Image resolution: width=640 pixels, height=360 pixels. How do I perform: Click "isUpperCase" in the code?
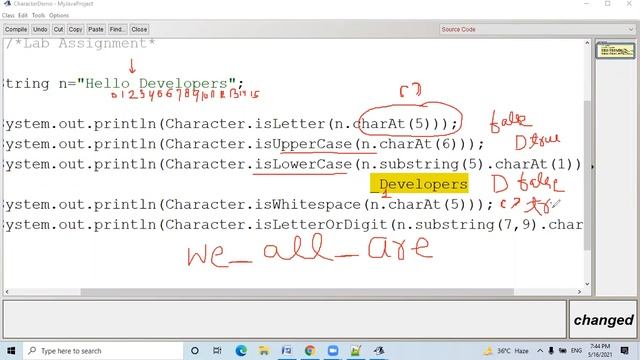click(x=303, y=144)
